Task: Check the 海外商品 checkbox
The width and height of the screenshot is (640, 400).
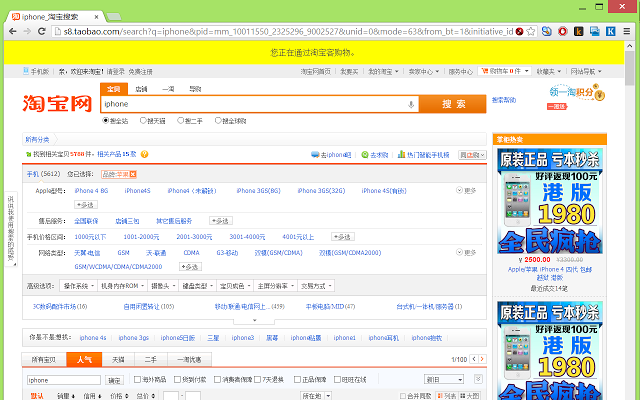Action: coord(138,380)
